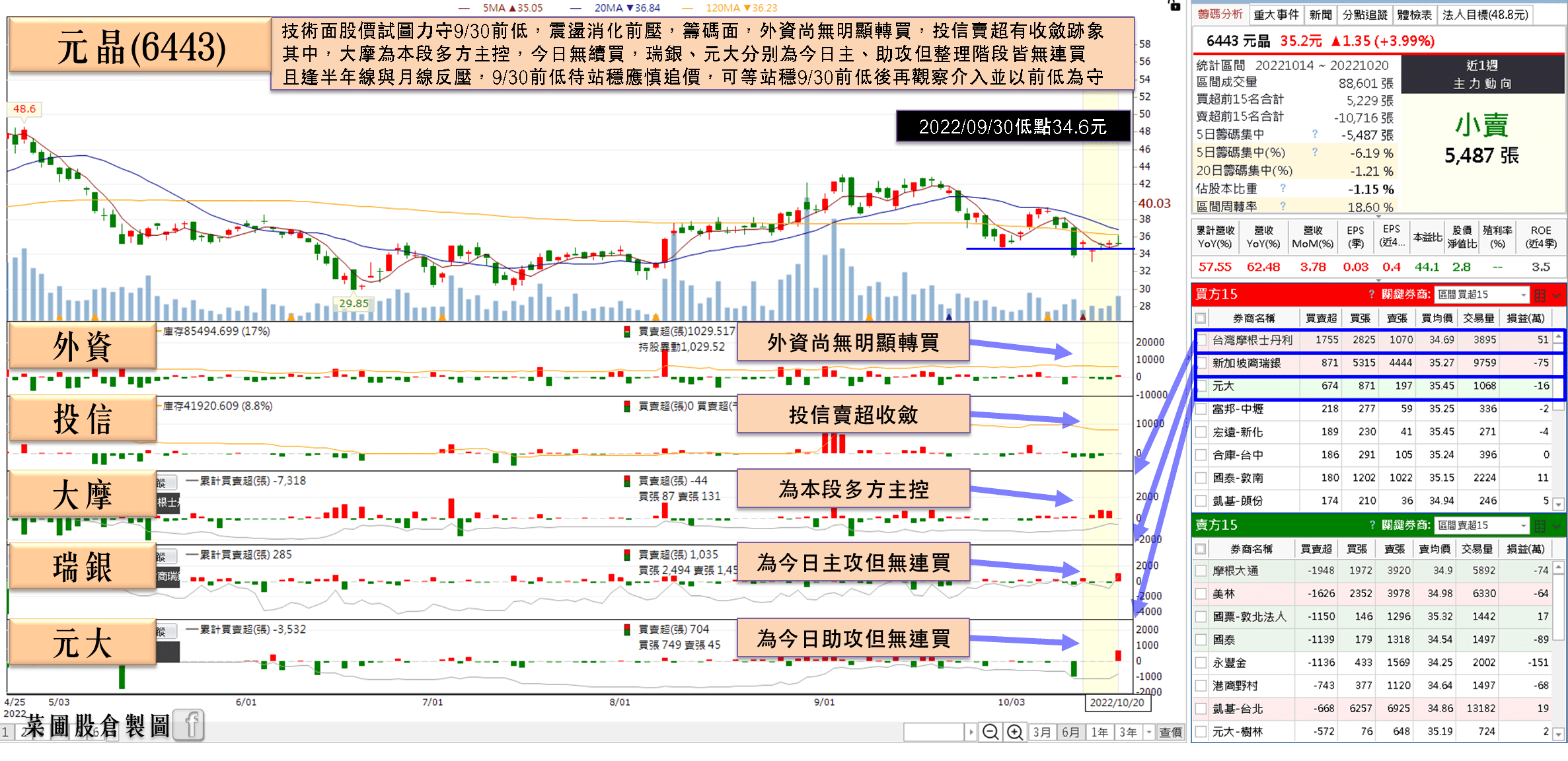Select all buyers via header checkbox

pos(1201,318)
